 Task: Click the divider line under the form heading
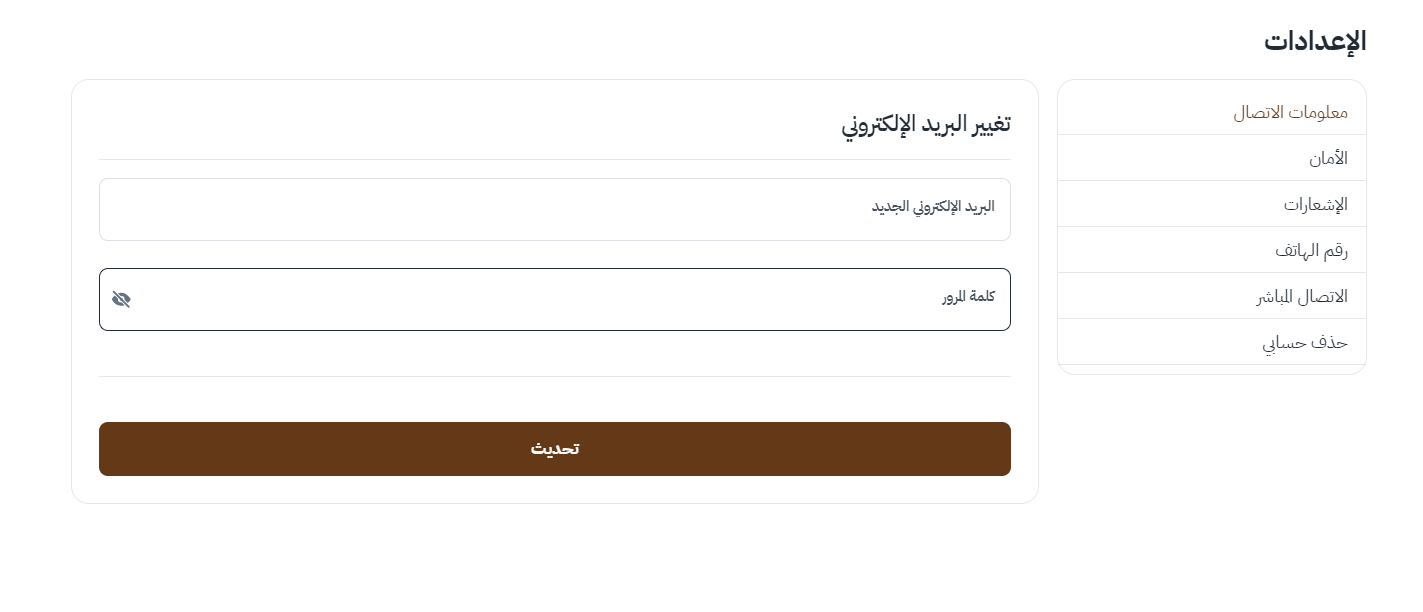(554, 160)
